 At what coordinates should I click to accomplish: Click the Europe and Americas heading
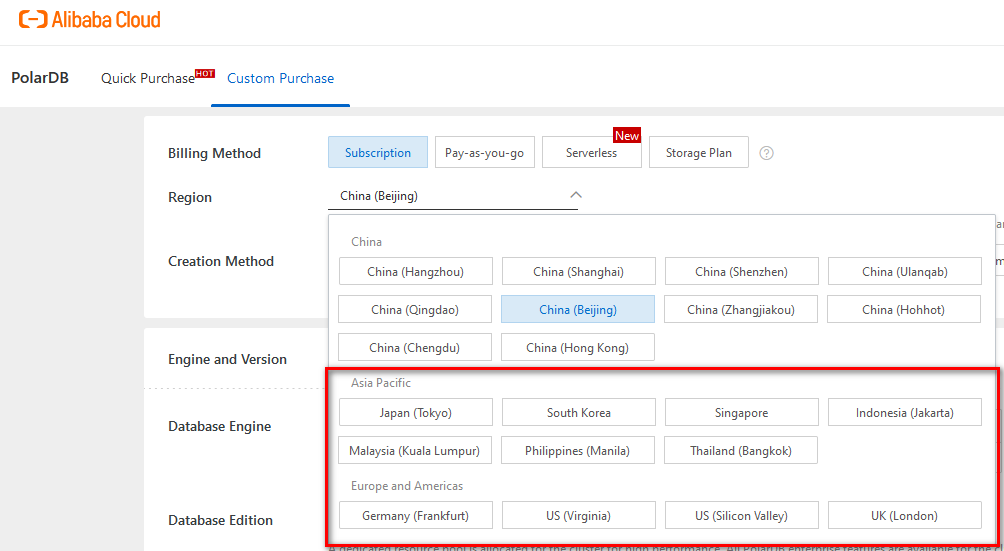[x=407, y=486]
